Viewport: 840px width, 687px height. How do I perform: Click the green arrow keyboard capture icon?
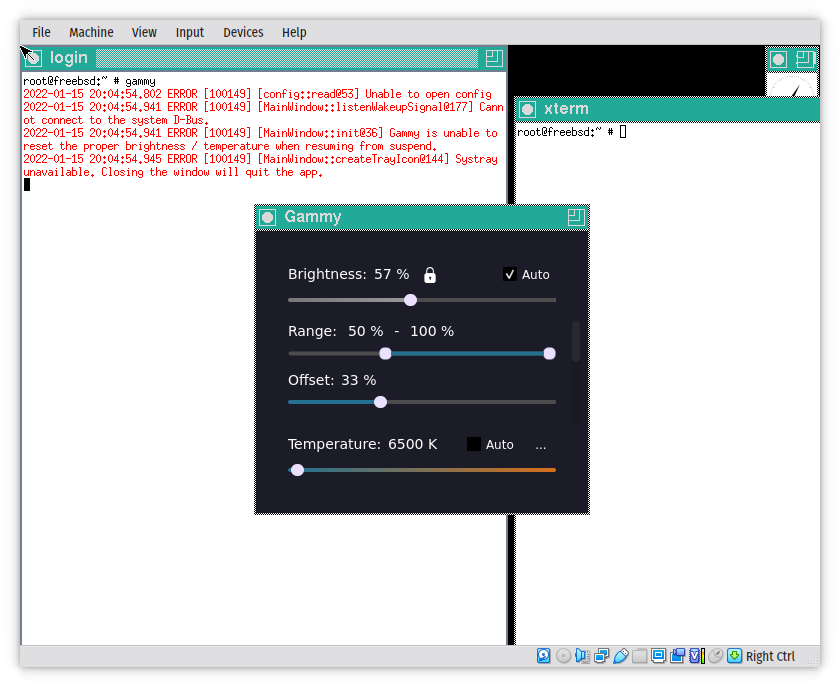point(734,656)
